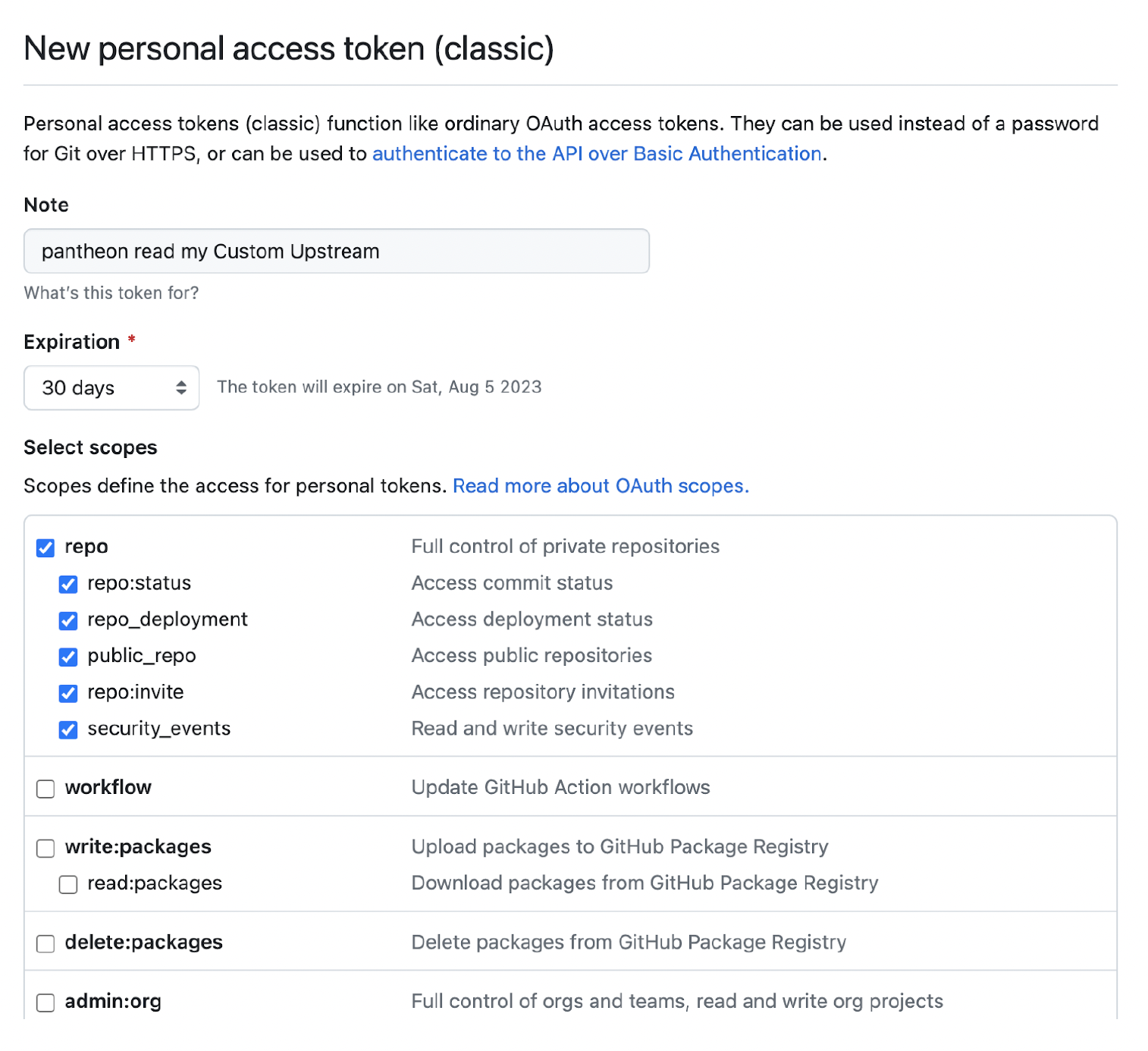
Task: Disable the security_events scope
Action: [x=68, y=729]
